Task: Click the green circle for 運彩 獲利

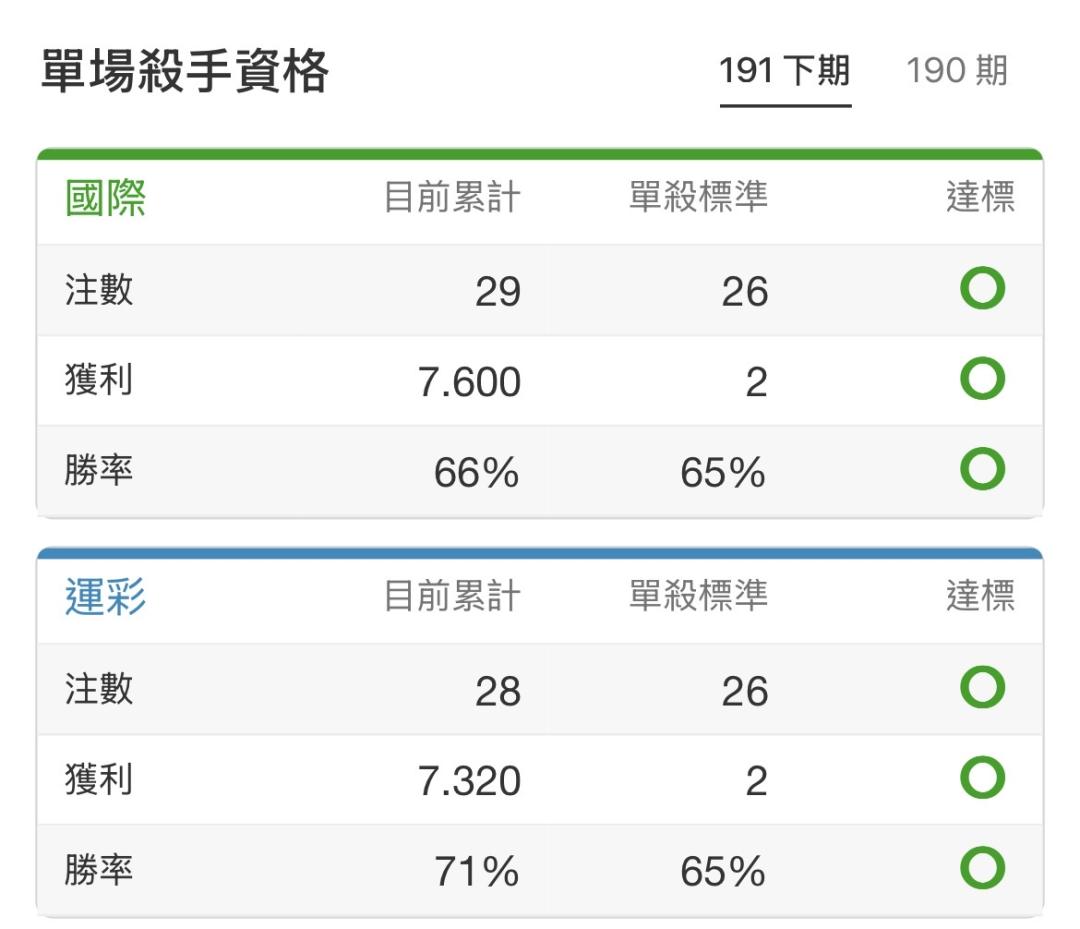Action: [x=982, y=777]
